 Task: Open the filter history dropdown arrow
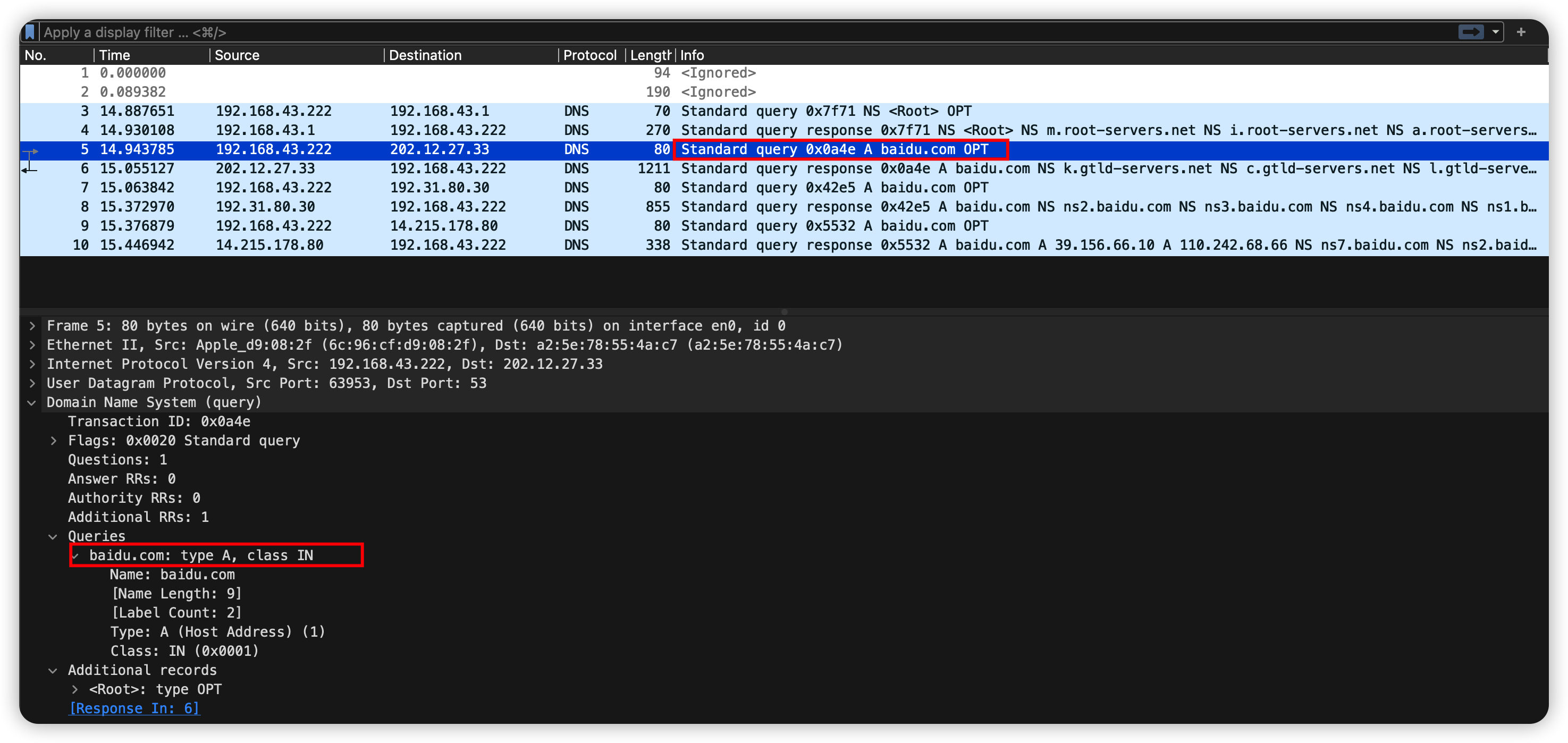point(1495,32)
